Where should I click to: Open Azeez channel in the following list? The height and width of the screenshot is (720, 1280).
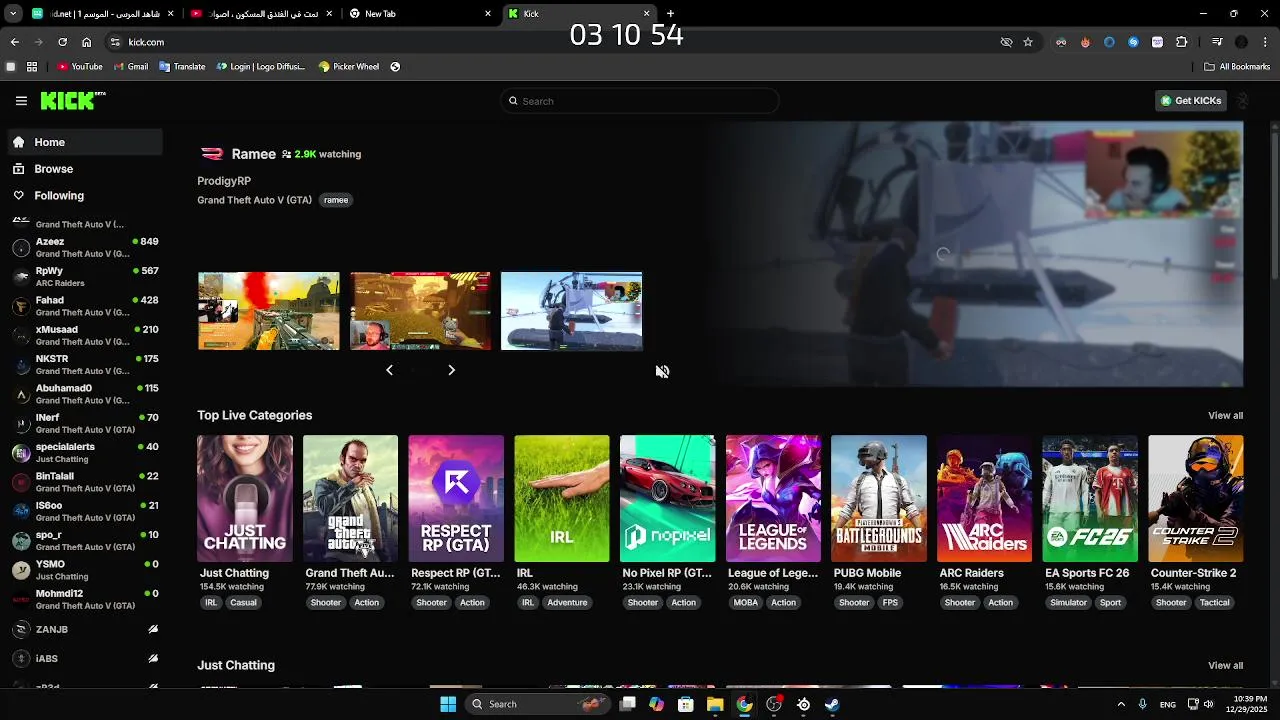[85, 247]
